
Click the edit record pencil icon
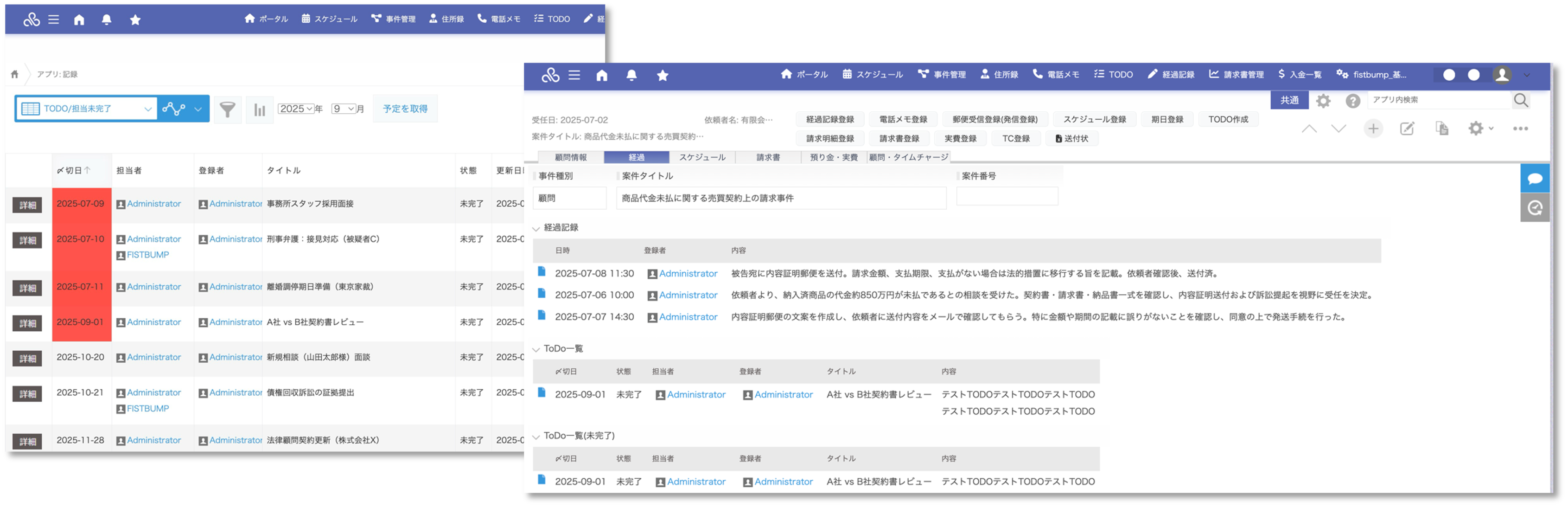[1407, 129]
